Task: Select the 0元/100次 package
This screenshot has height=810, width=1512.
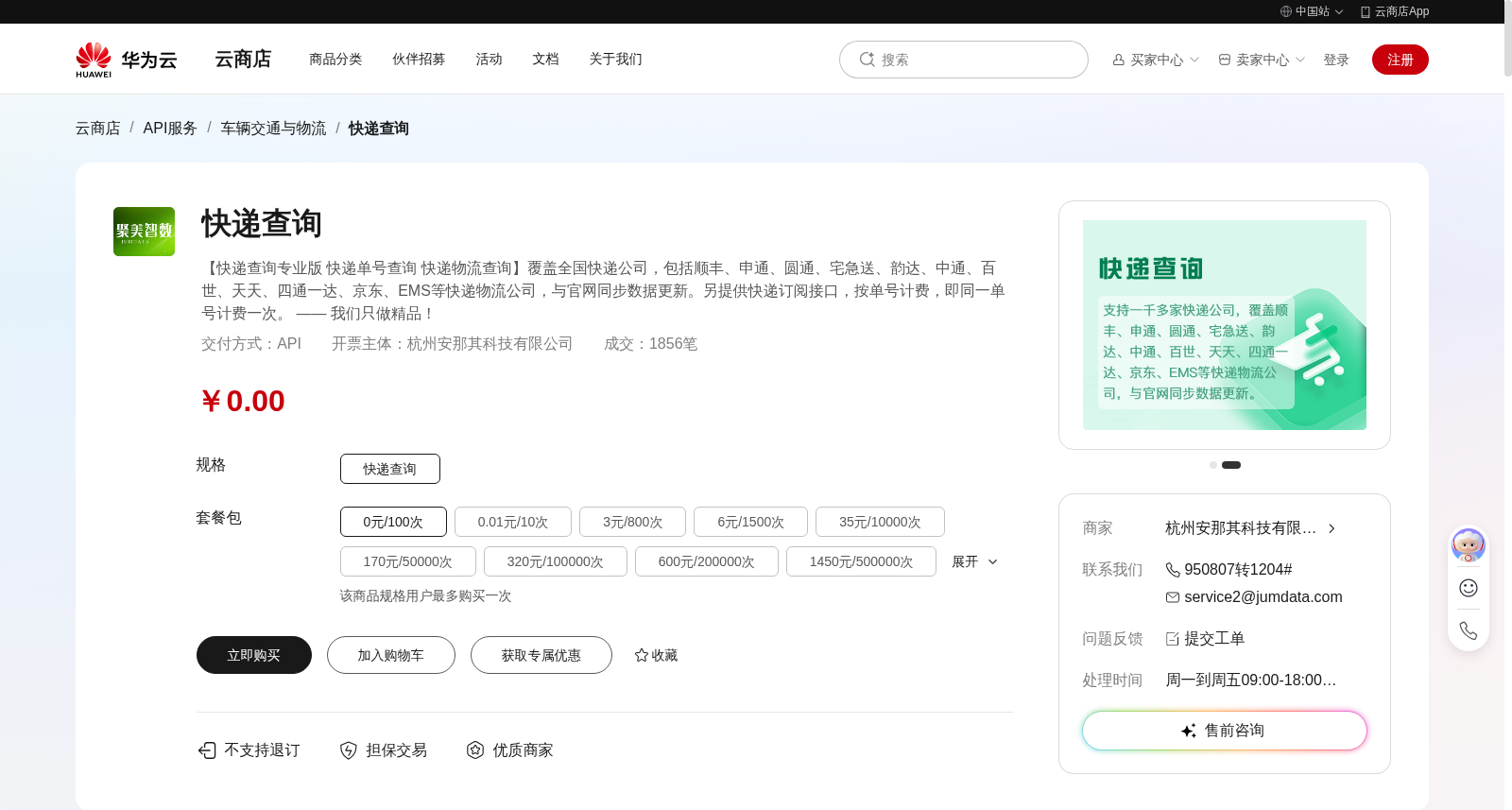Action: click(x=393, y=522)
